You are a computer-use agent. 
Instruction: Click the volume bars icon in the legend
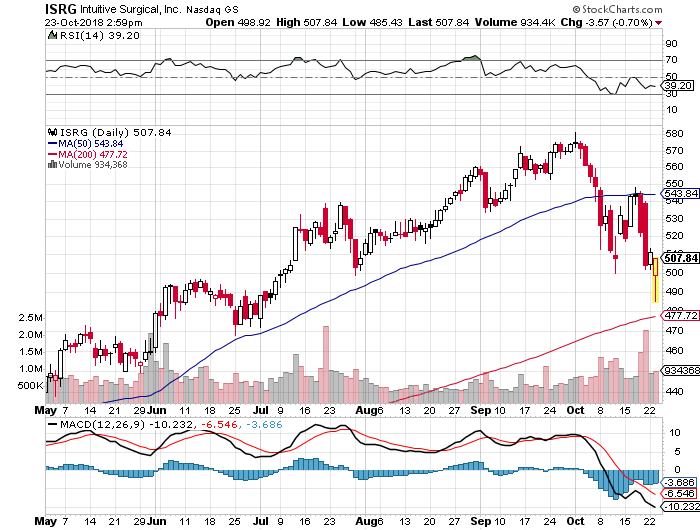pos(52,164)
